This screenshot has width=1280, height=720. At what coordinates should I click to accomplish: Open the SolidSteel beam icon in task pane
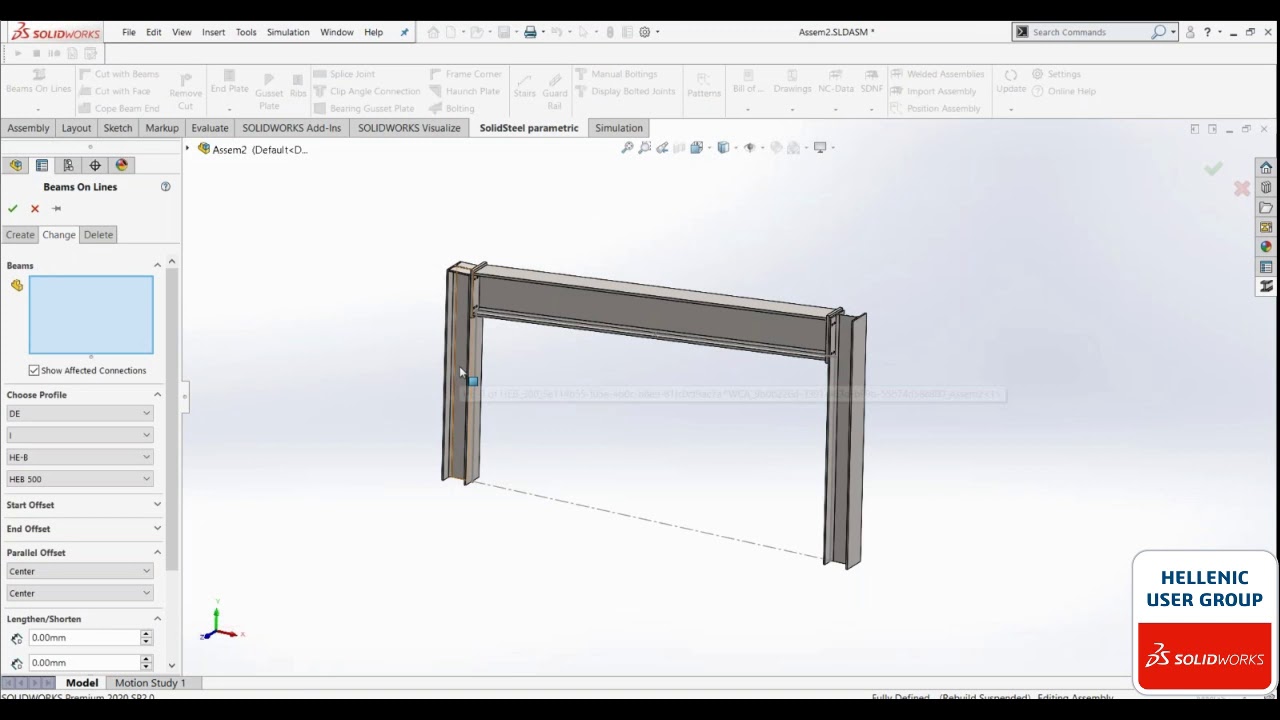tap(1266, 287)
